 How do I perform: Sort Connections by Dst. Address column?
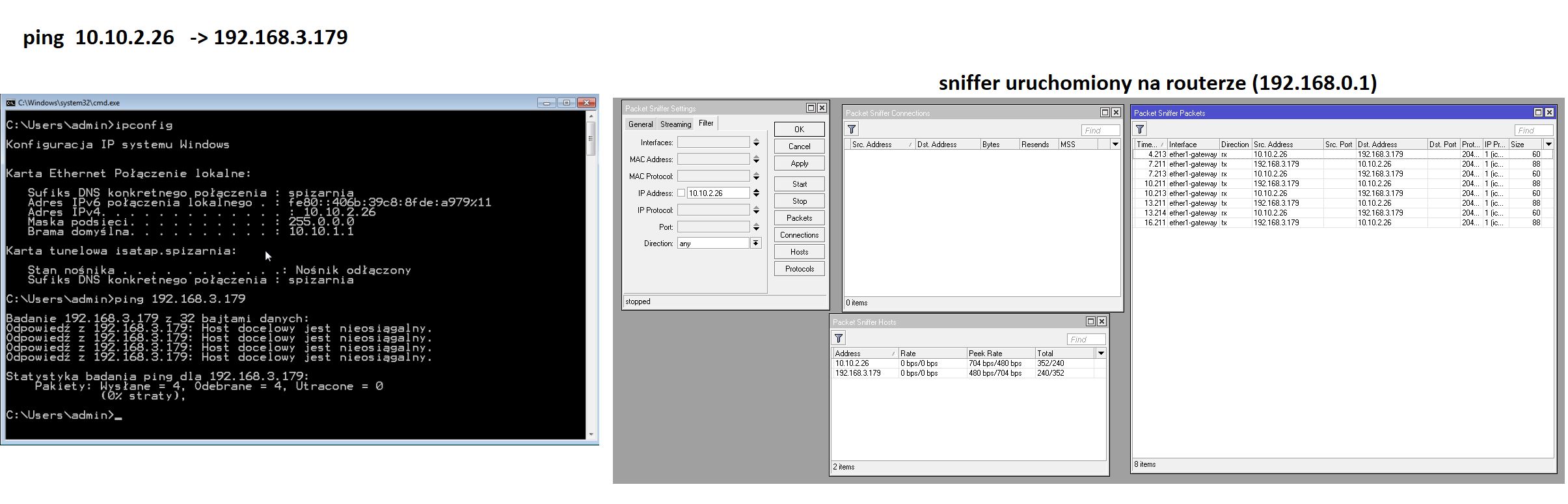[x=947, y=144]
